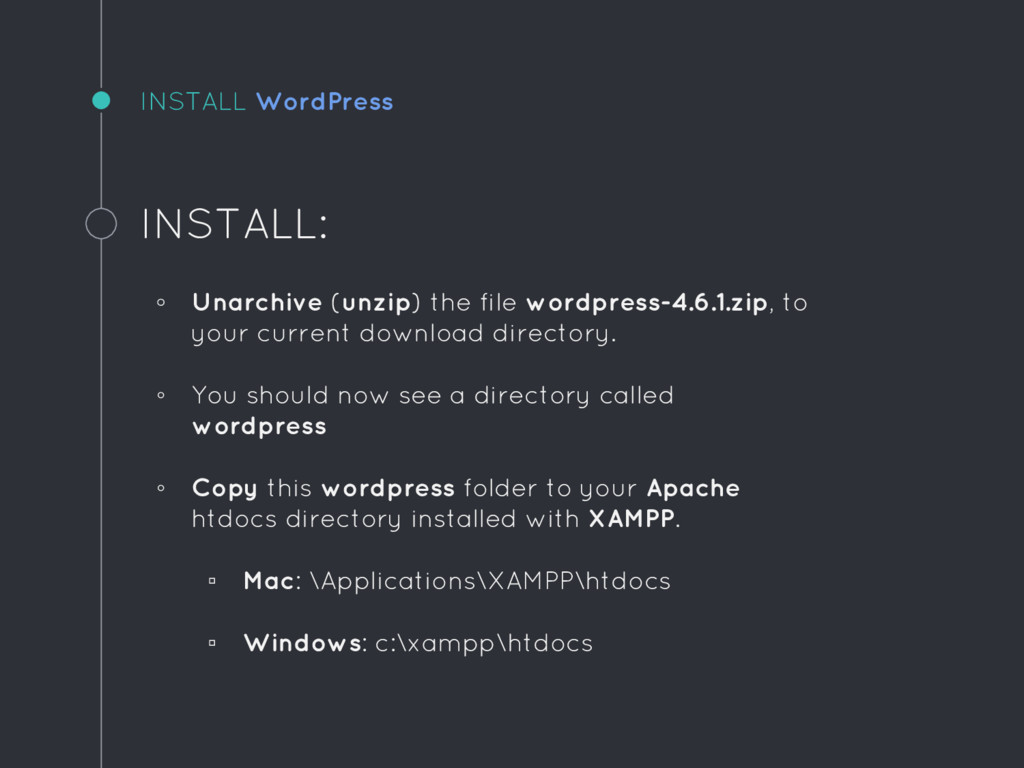Screen dimensions: 1024x768
Task: Click the square bullet beside 'Mac:'
Action: 212,581
